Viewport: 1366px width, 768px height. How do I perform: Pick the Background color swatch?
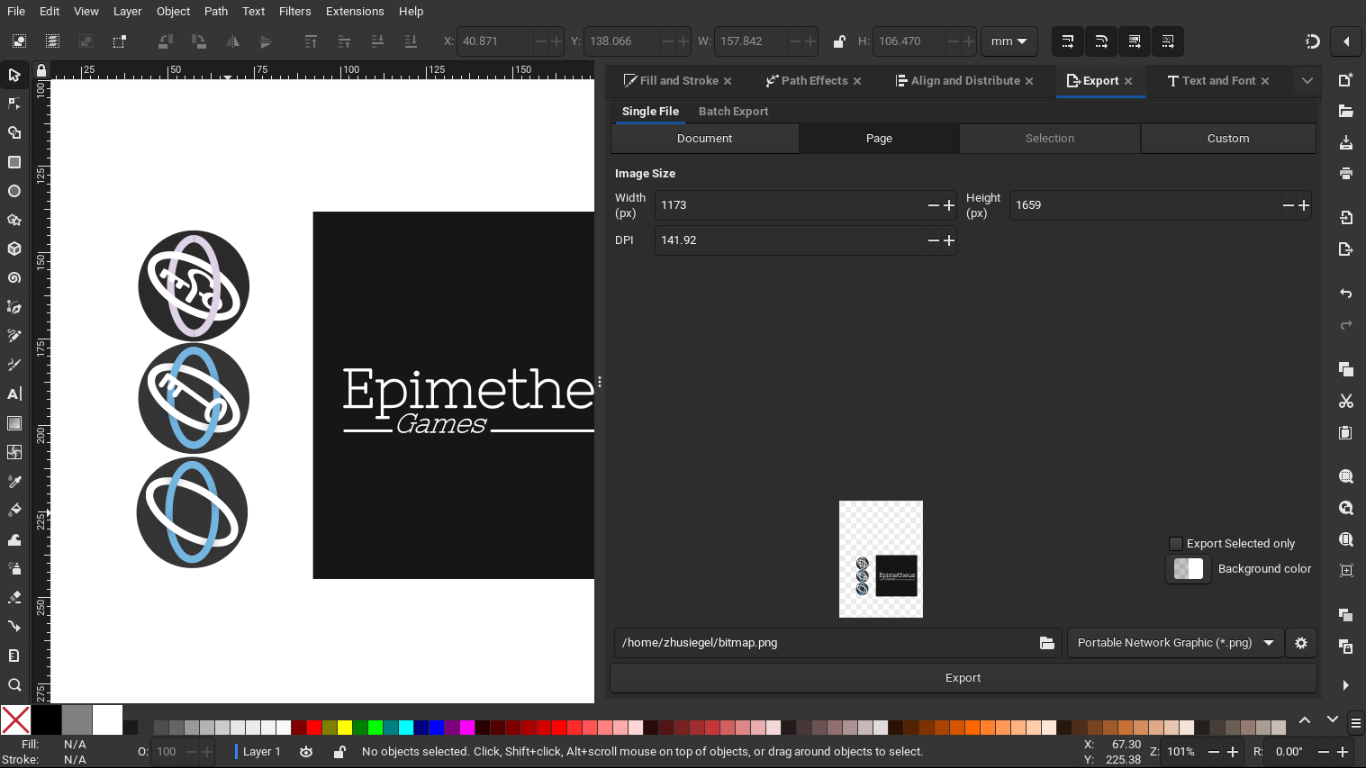point(1188,569)
